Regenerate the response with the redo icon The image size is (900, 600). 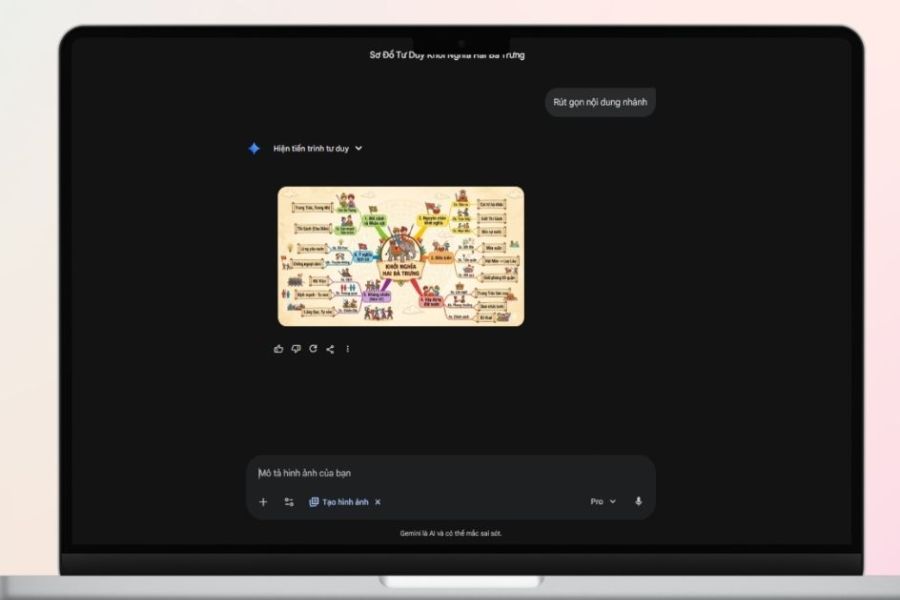click(312, 349)
